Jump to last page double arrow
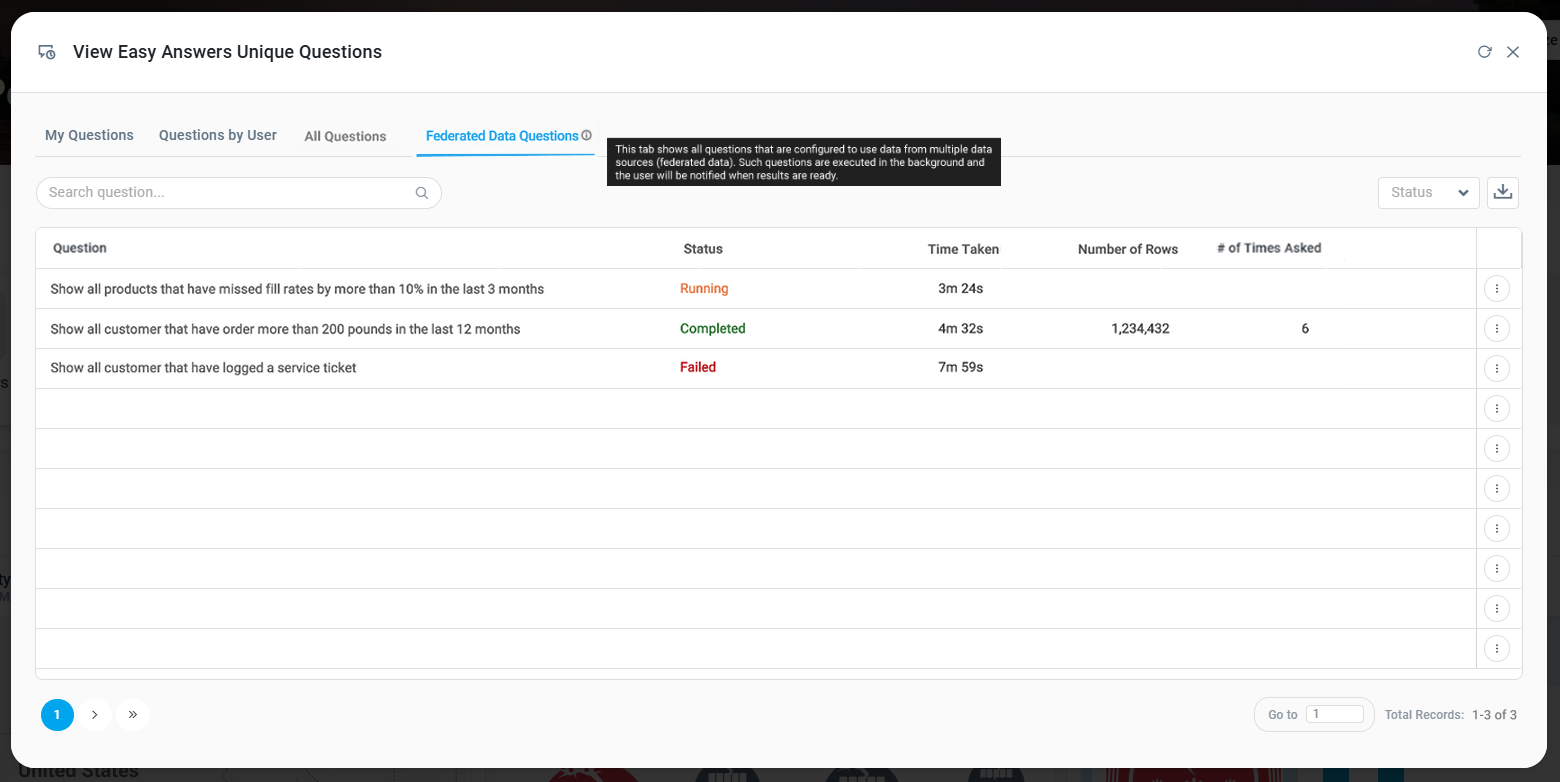 point(133,715)
